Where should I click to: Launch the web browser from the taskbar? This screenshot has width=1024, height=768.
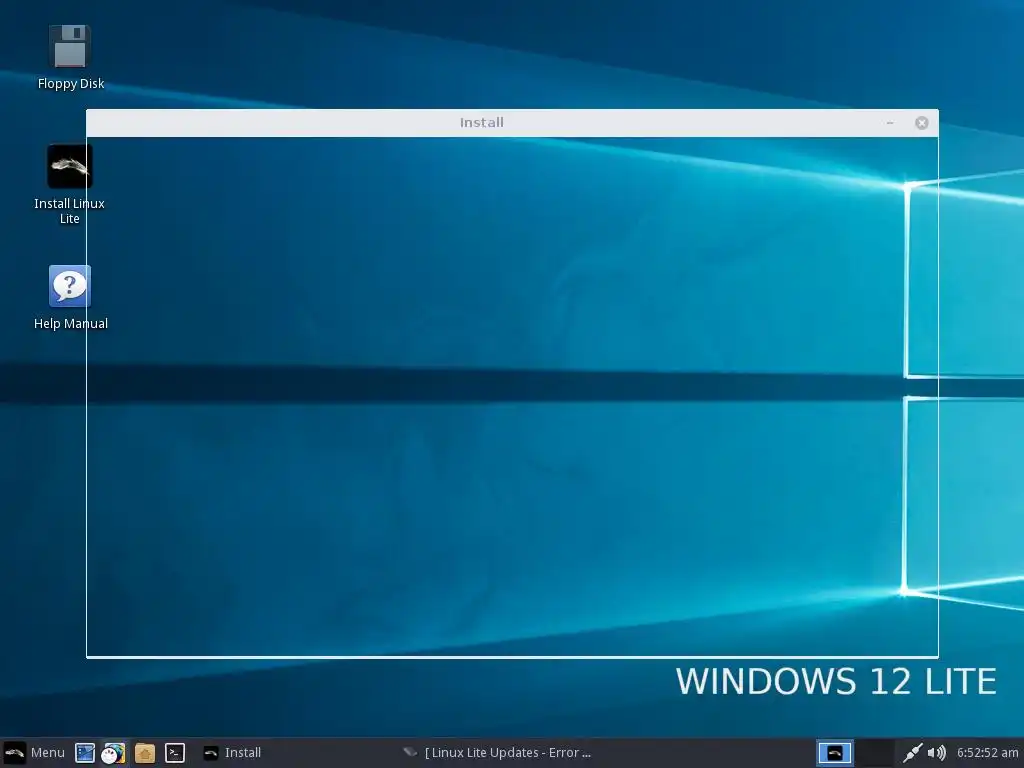113,753
